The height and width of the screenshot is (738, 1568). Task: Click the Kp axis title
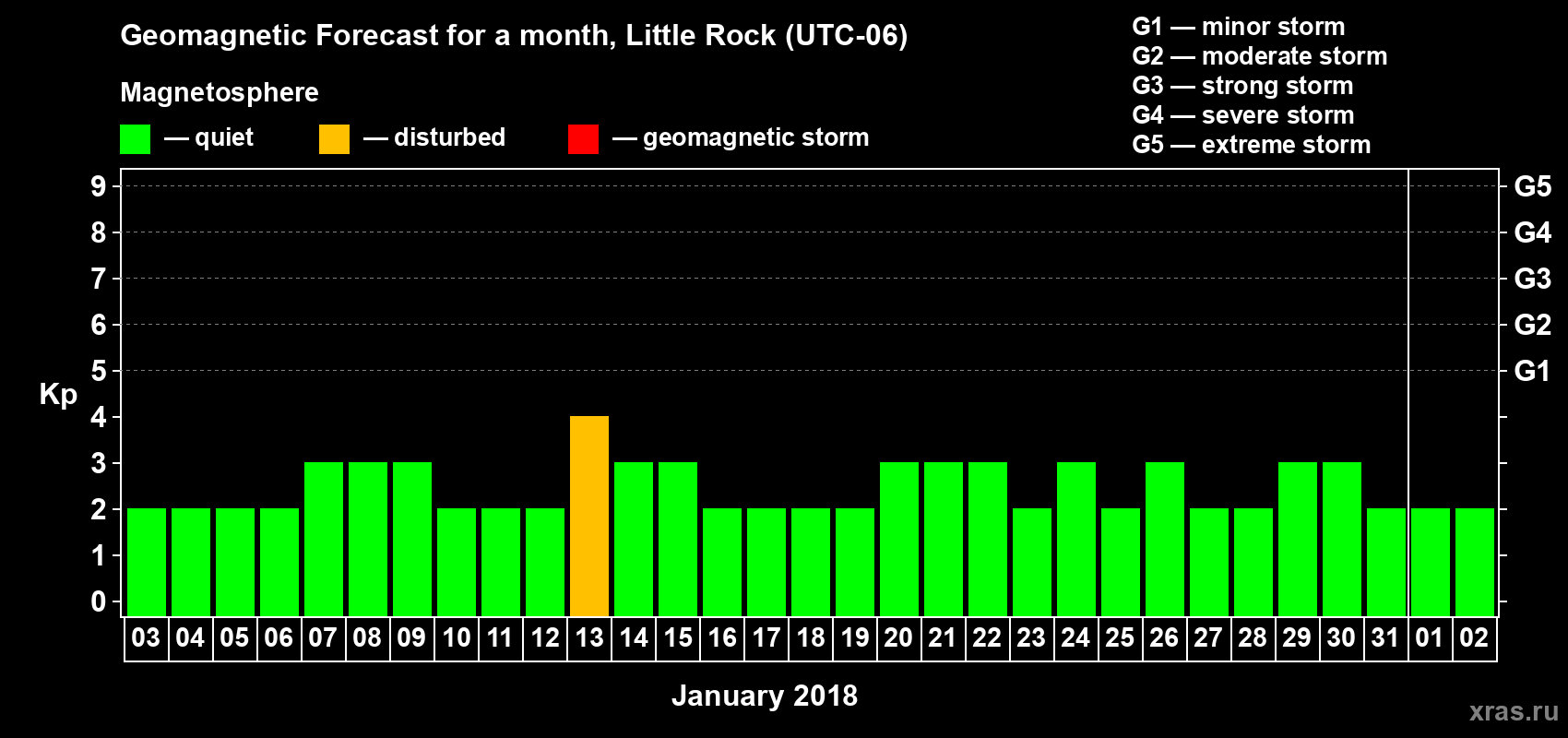coord(58,394)
